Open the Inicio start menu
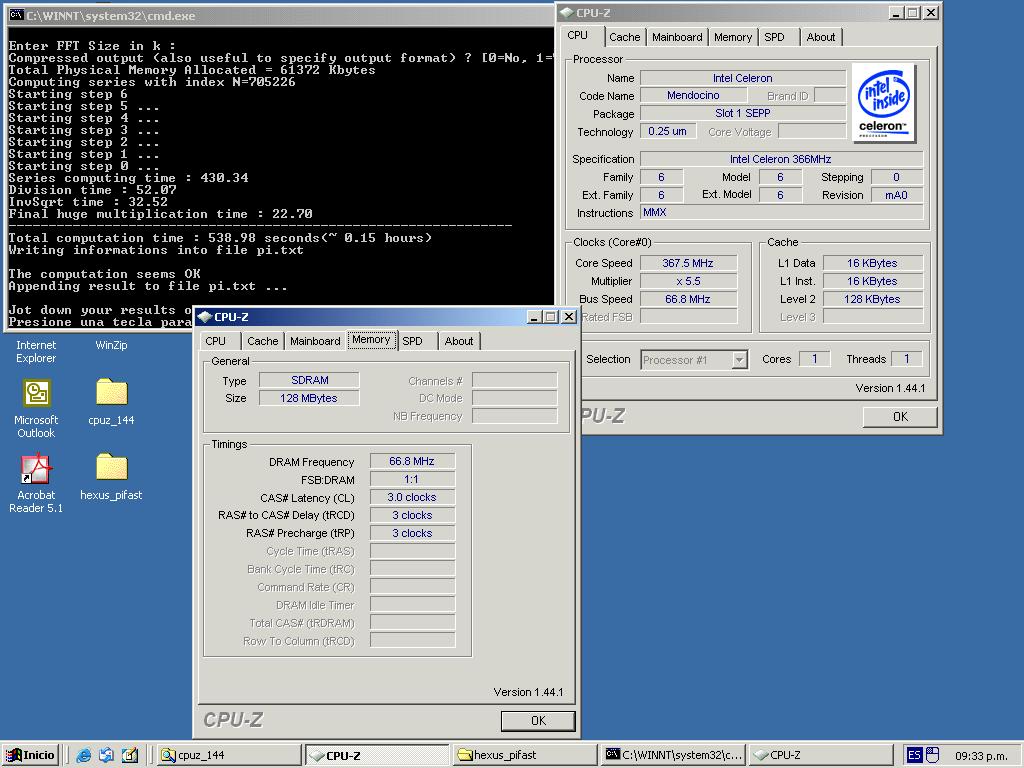1024x768 pixels. pyautogui.click(x=31, y=755)
